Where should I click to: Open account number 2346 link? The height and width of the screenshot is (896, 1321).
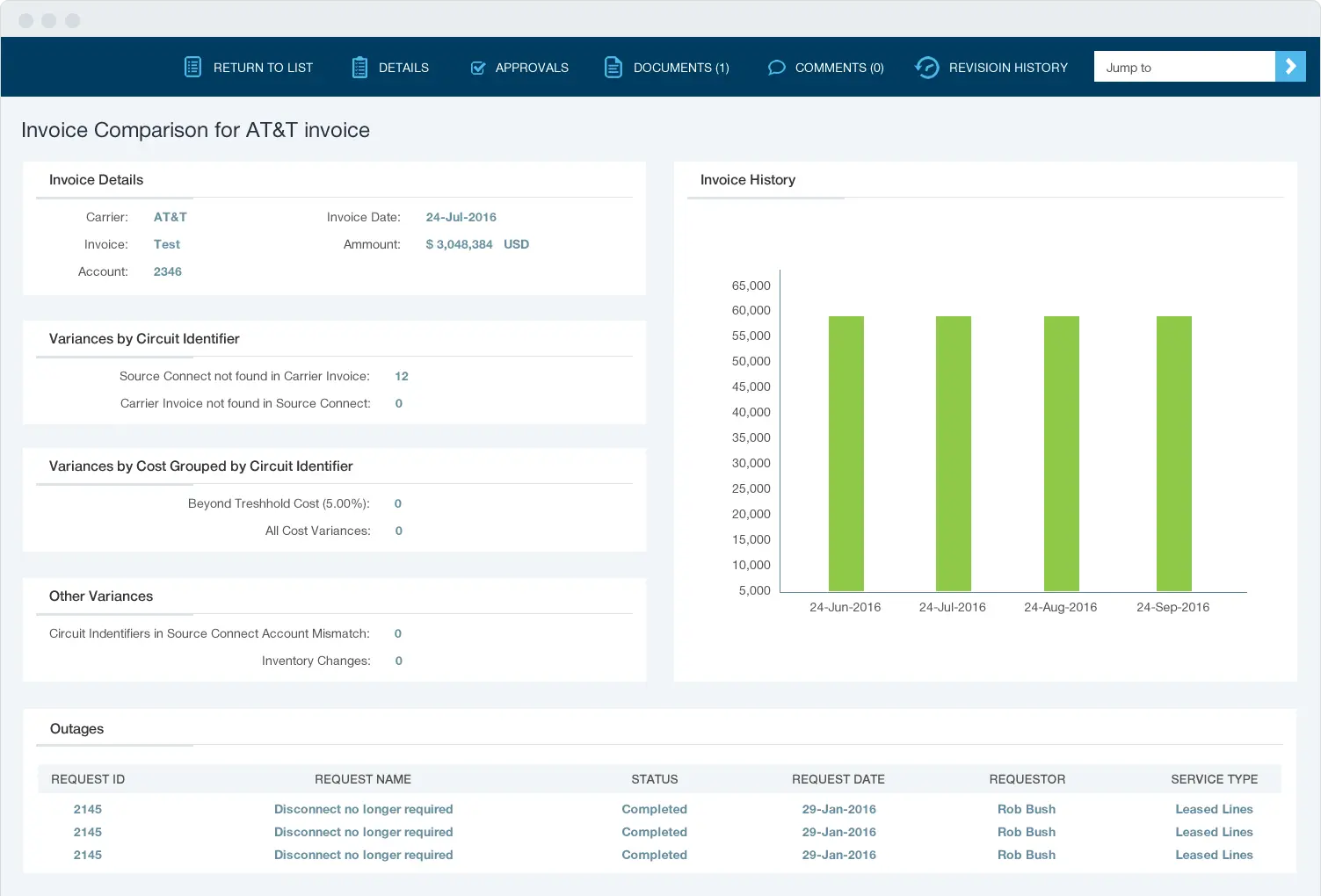click(167, 271)
